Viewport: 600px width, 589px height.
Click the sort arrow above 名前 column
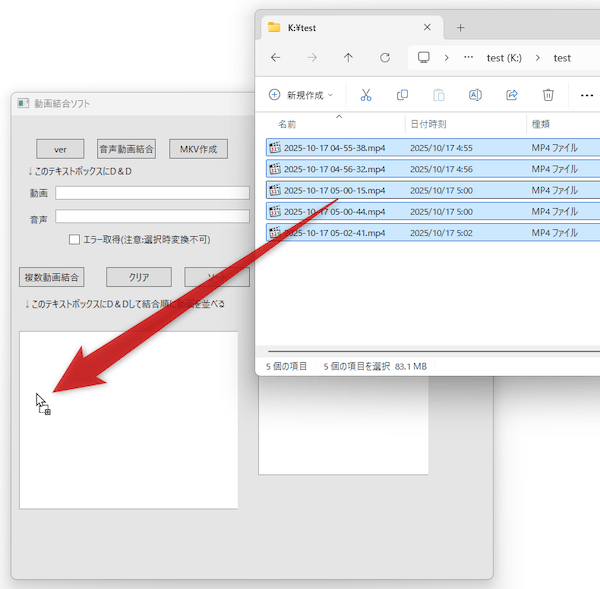click(x=339, y=116)
